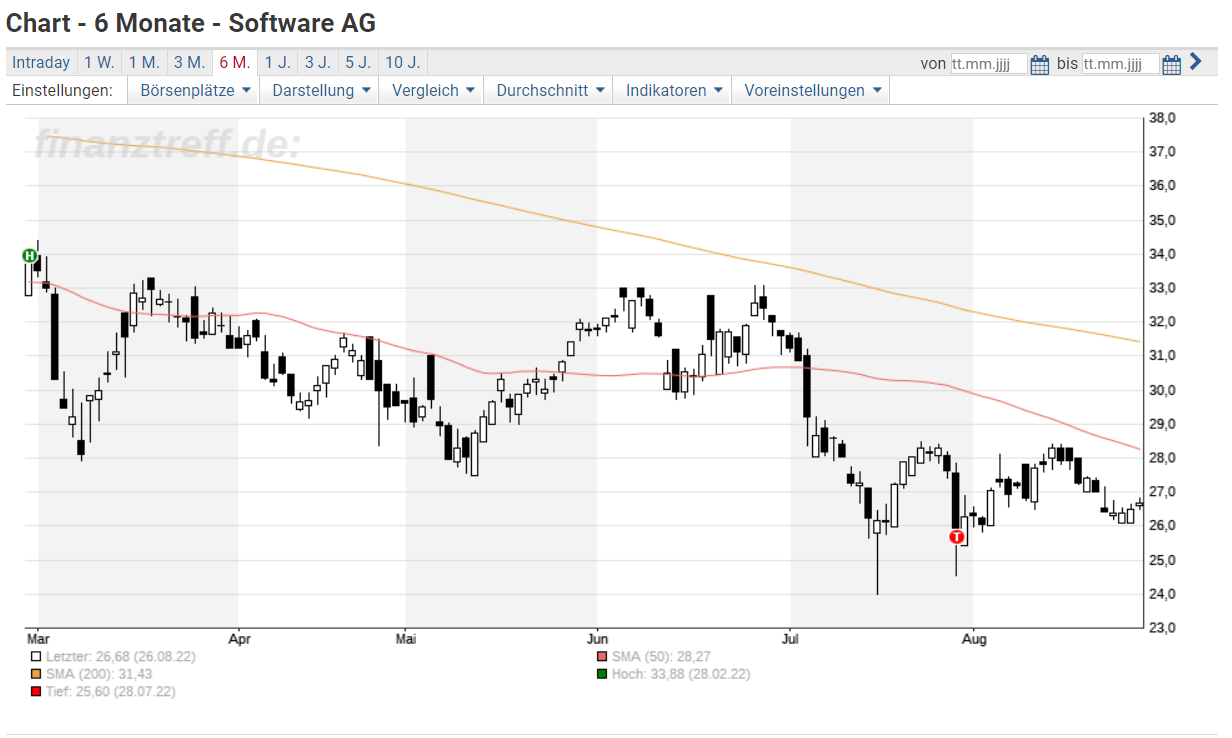Click the 'Chart - 6 Monate - Software AG' heading
Screen dimensions: 1232x738
click(191, 21)
